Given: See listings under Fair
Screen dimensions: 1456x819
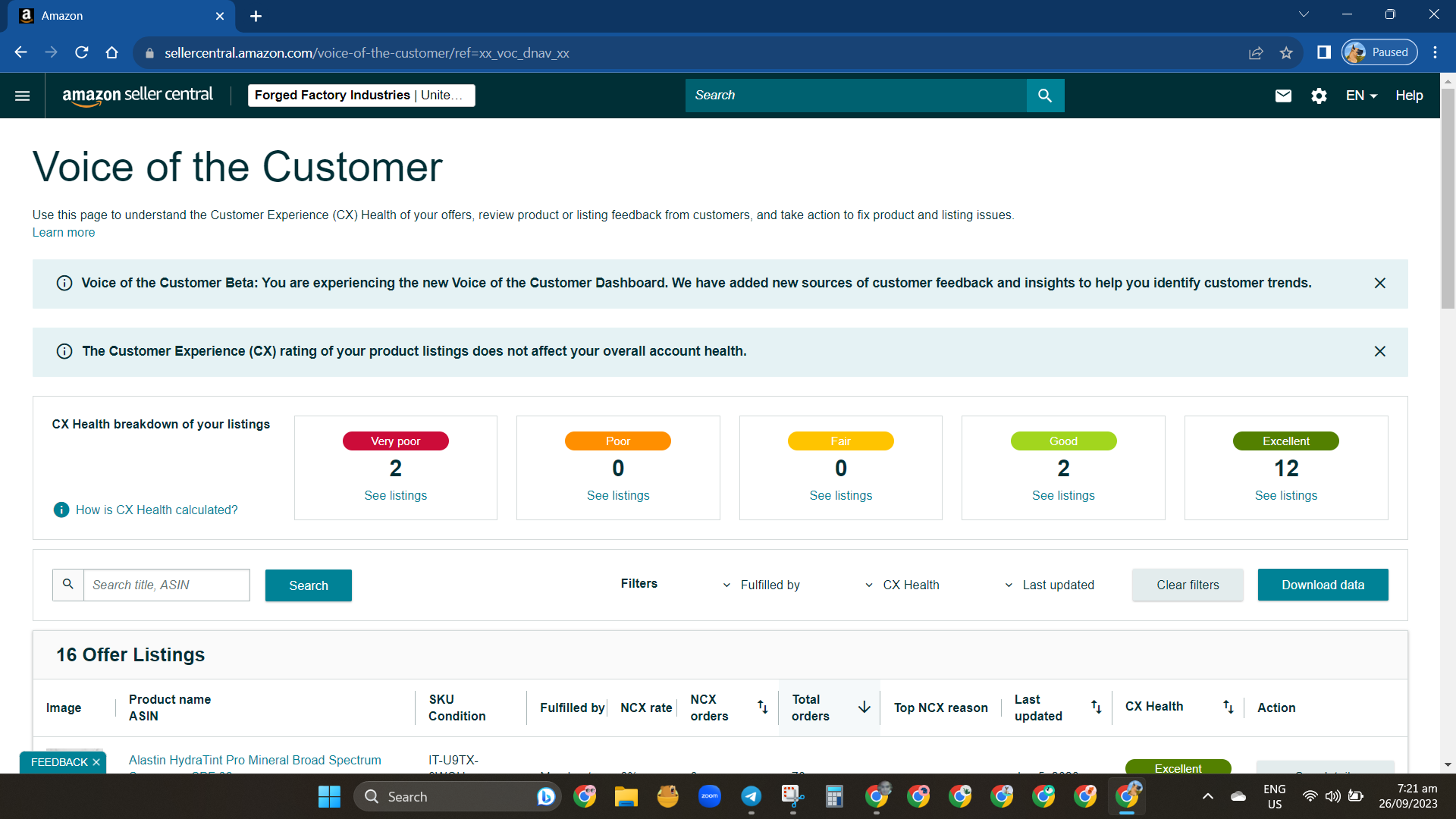Looking at the screenshot, I should (840, 495).
